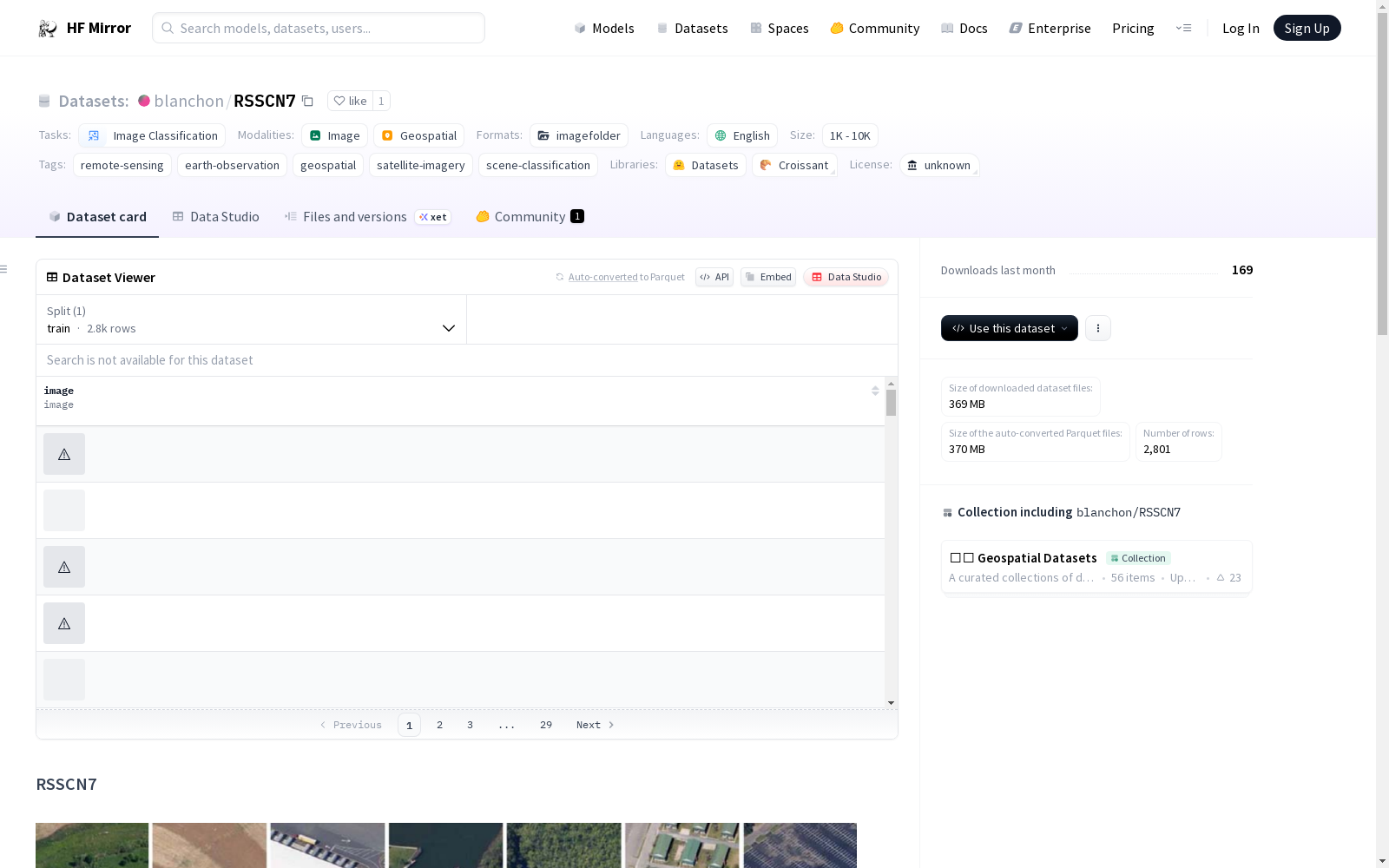This screenshot has width=1389, height=868.
Task: Open the Geospatial Datasets collection
Action: click(1096, 567)
